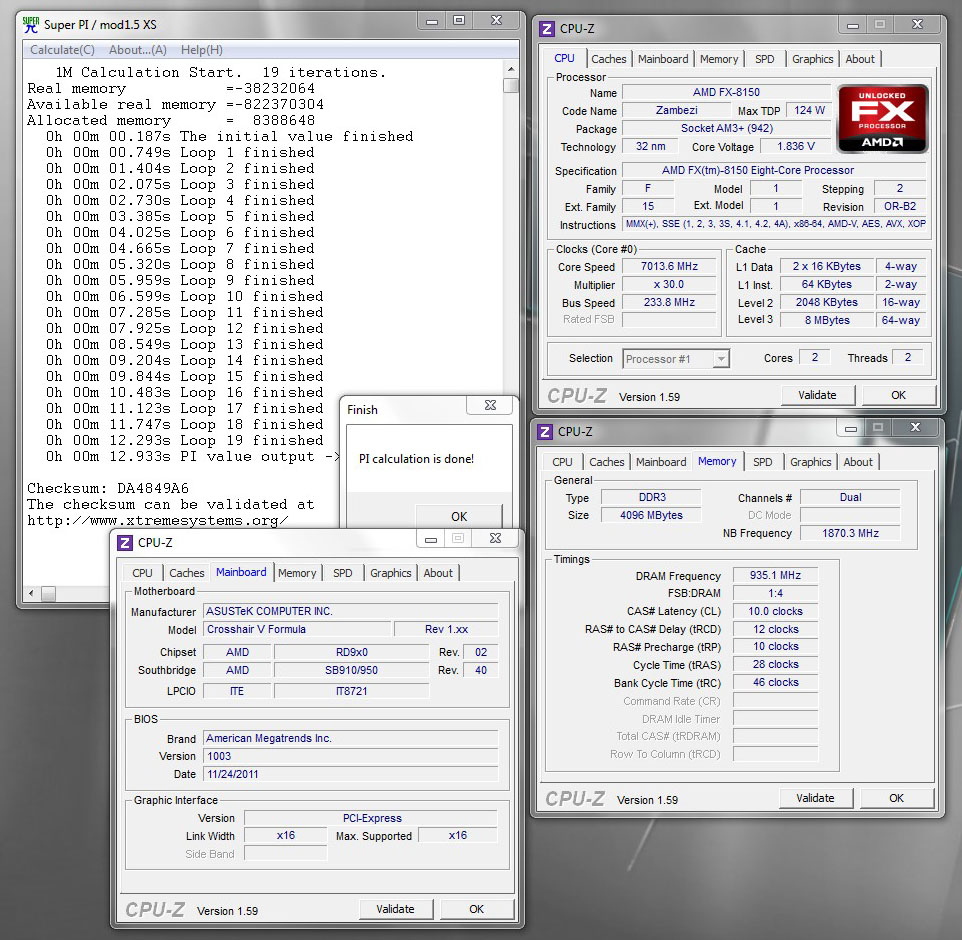Image resolution: width=962 pixels, height=940 pixels.
Task: Minimize the CPU-Z Memory window
Action: pos(851,428)
